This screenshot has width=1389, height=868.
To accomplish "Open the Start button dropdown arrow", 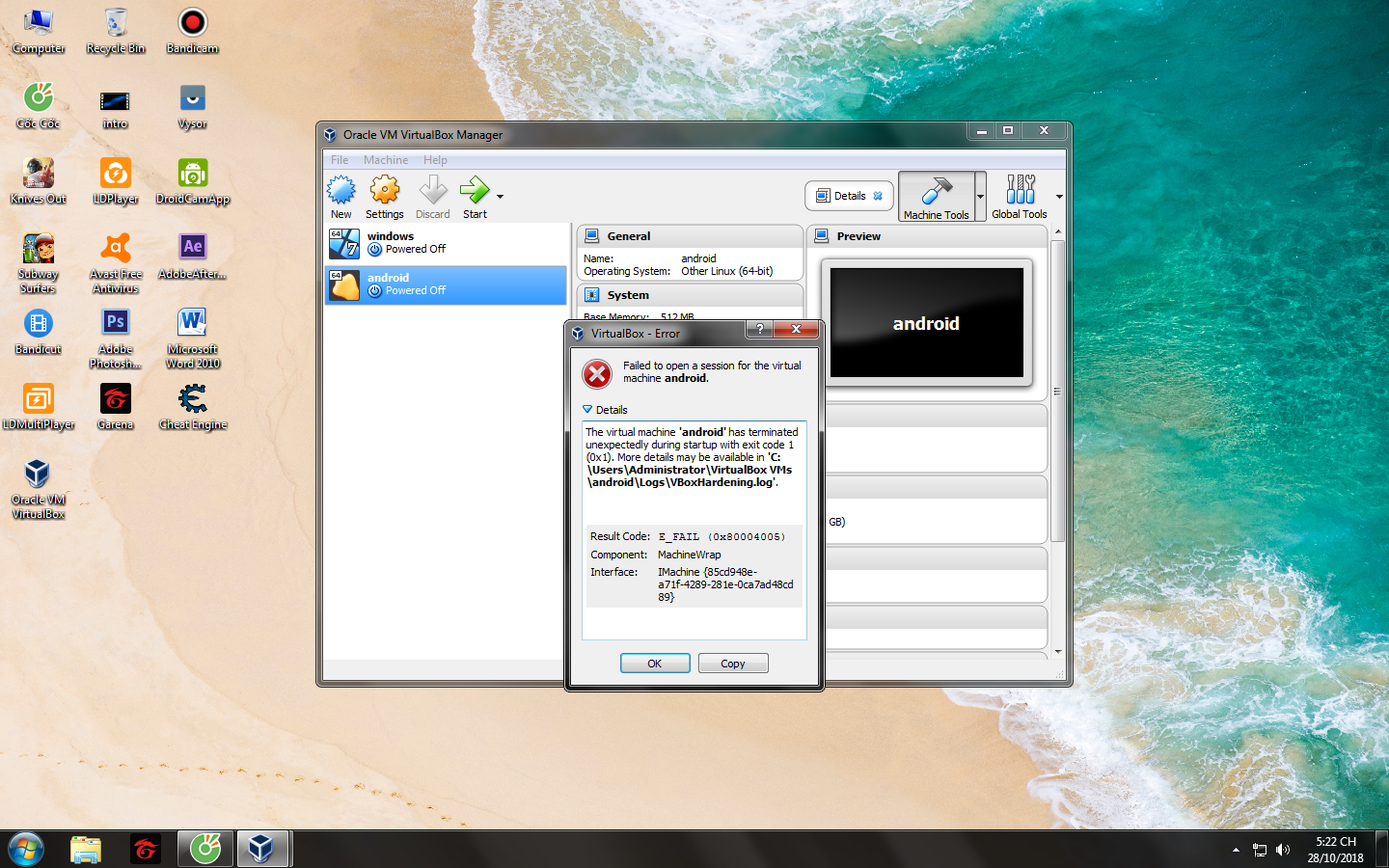I will pos(500,197).
